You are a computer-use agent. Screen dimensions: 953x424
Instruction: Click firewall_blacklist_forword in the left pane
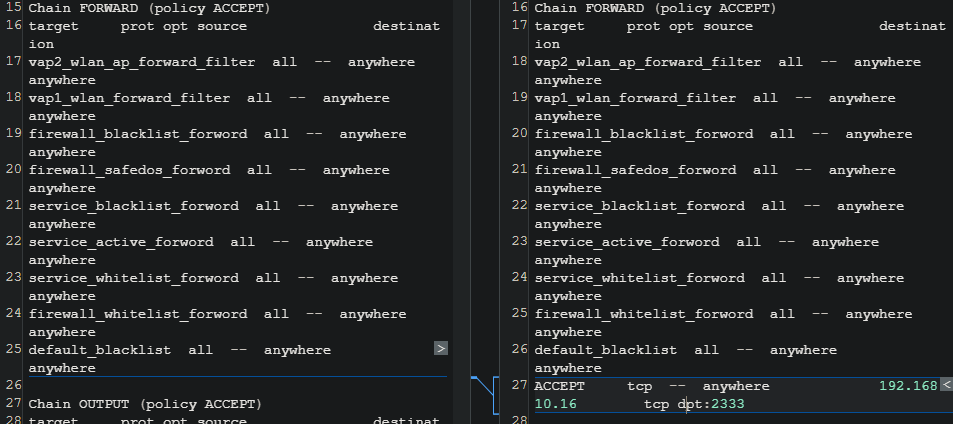(x=134, y=134)
